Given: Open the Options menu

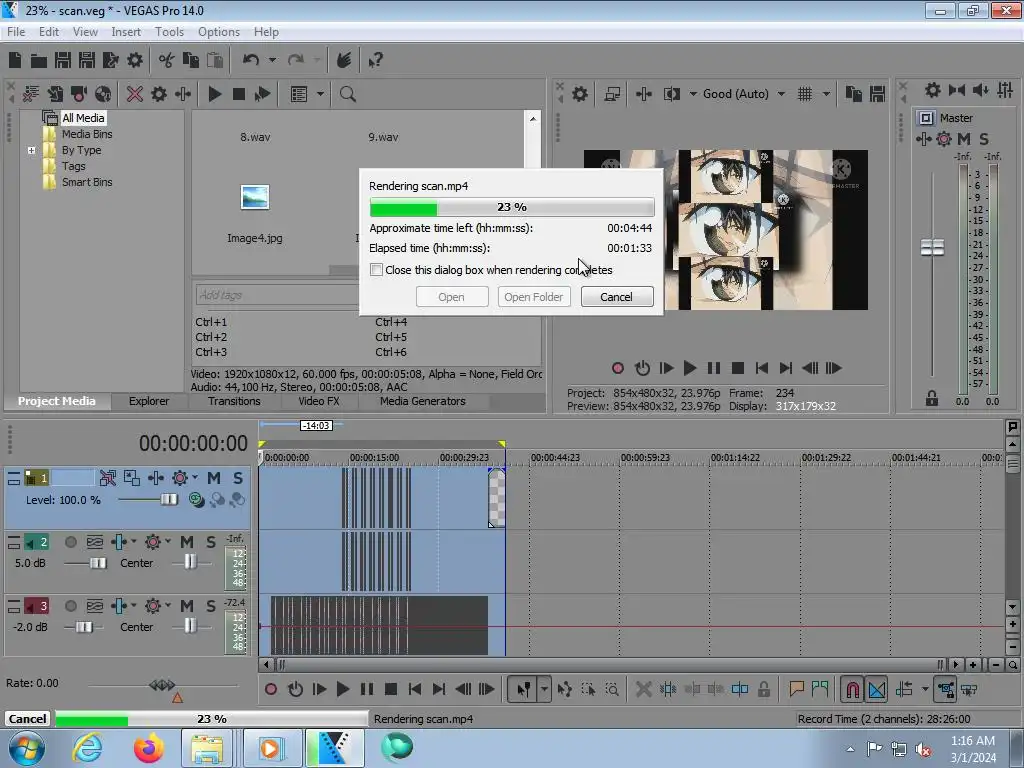Looking at the screenshot, I should coord(219,32).
